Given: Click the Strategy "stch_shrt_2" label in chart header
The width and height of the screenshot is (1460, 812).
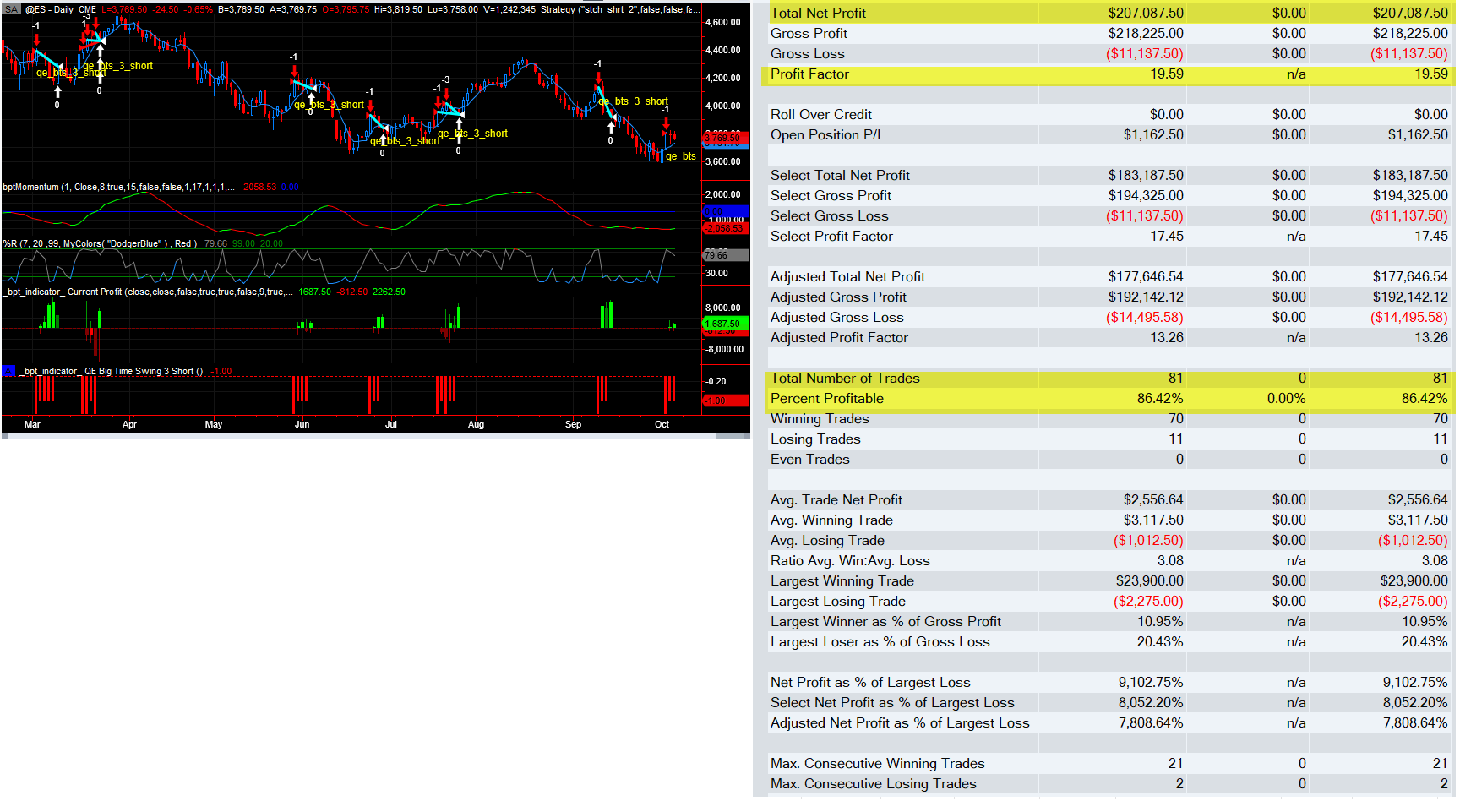Looking at the screenshot, I should pyautogui.click(x=620, y=10).
